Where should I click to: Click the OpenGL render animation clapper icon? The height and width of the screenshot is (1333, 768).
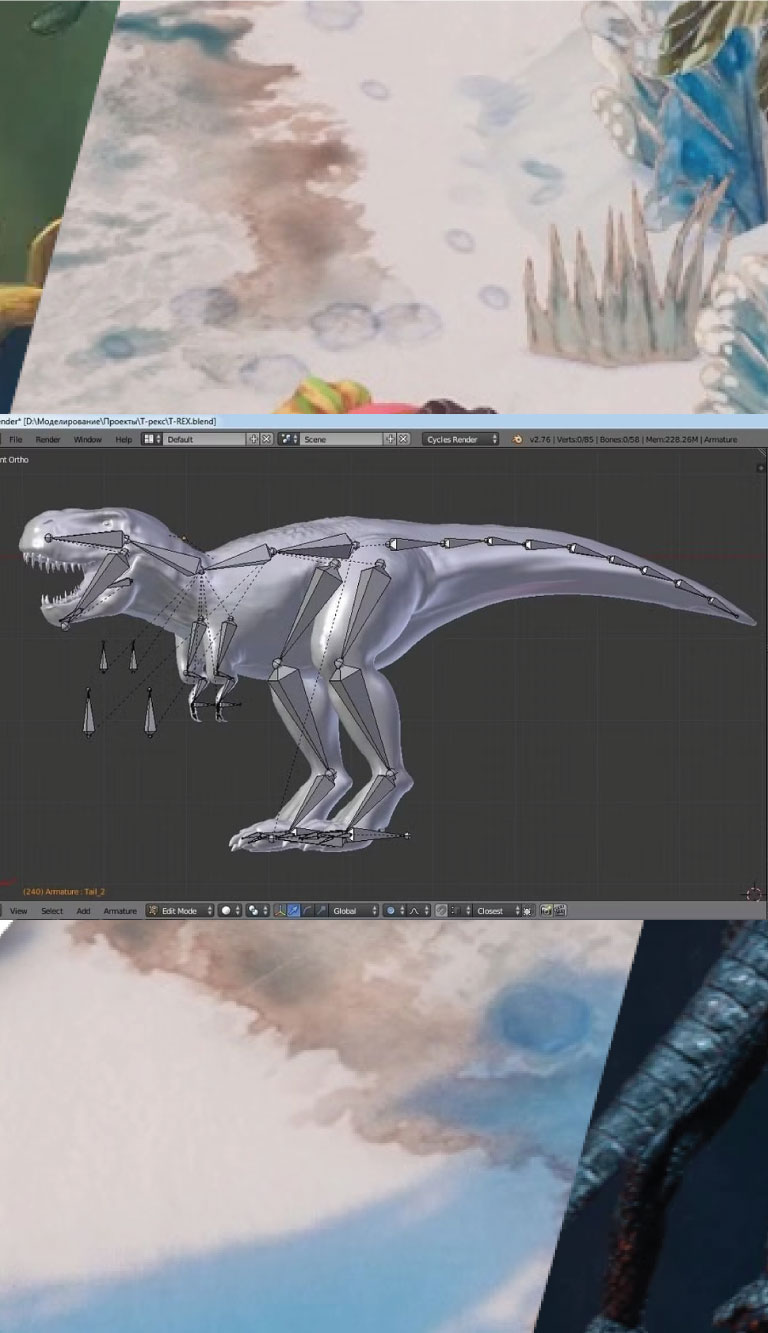click(560, 911)
